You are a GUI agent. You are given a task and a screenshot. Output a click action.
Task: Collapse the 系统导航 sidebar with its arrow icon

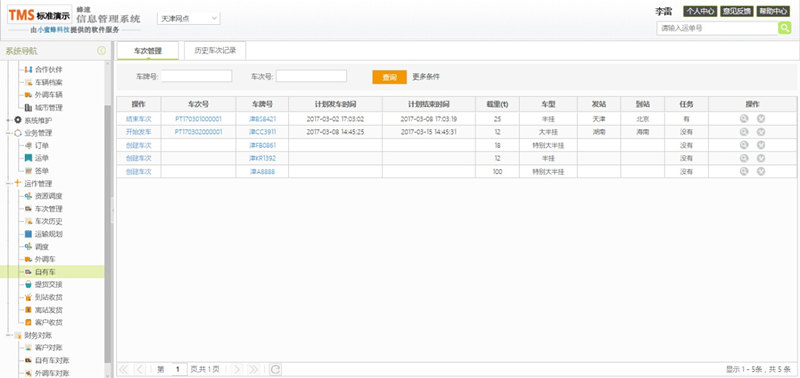tap(101, 51)
